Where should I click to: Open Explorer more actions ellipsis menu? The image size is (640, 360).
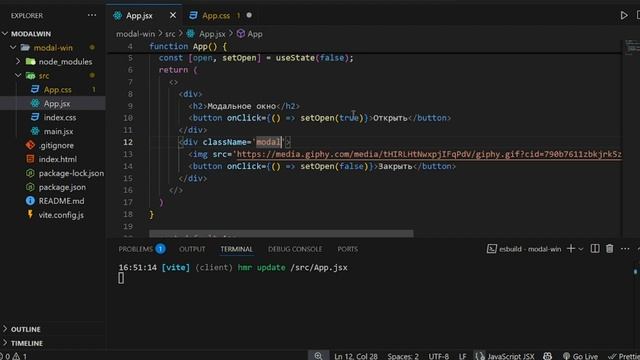coord(92,16)
